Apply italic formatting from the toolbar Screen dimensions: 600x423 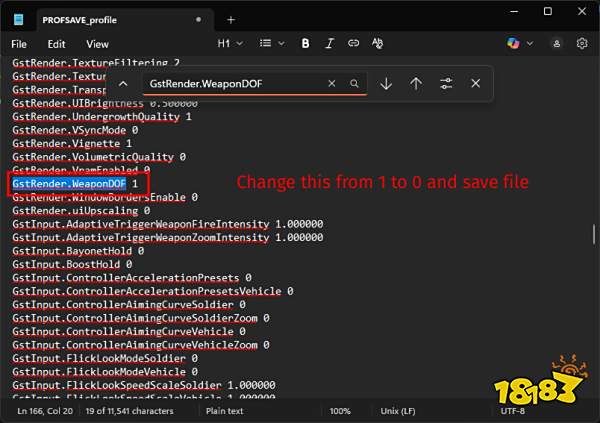pyautogui.click(x=328, y=44)
